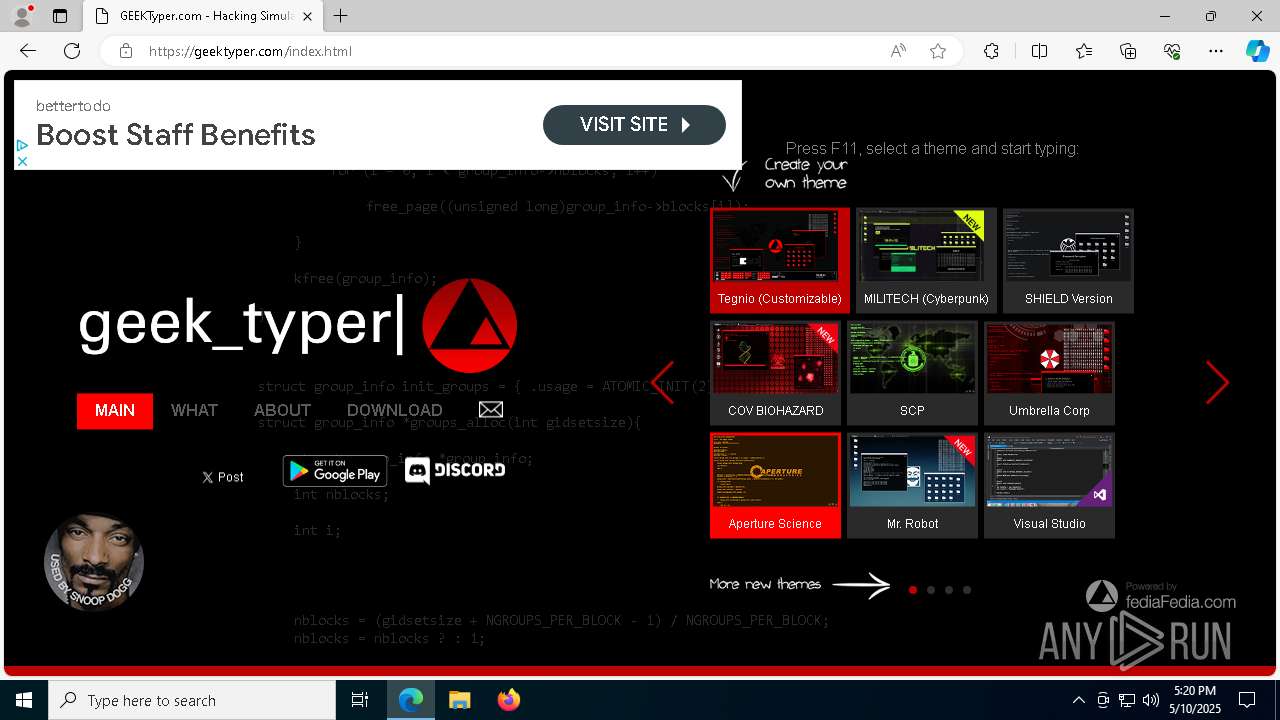Viewport: 1280px width, 720px height.
Task: Select the Tegnio (Customizable) theme
Action: [x=780, y=261]
